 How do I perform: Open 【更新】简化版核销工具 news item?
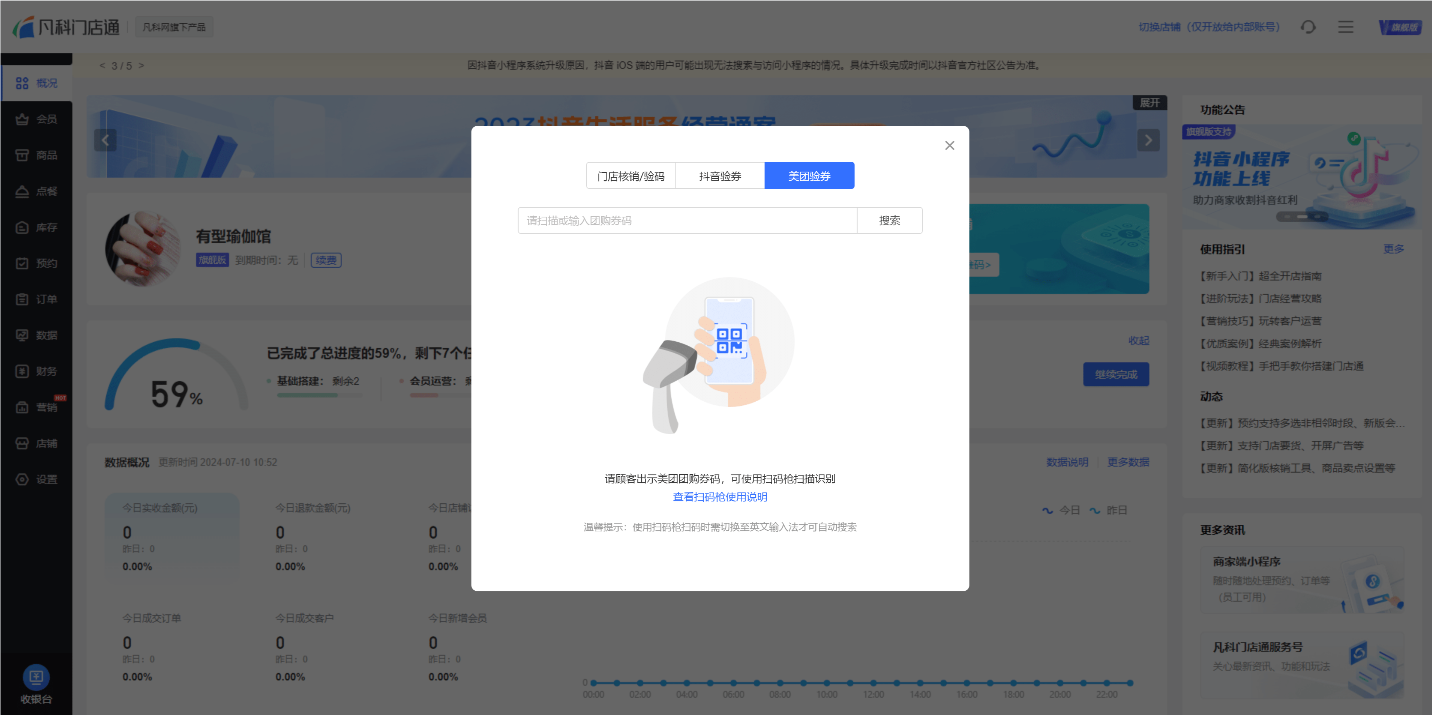1297,468
